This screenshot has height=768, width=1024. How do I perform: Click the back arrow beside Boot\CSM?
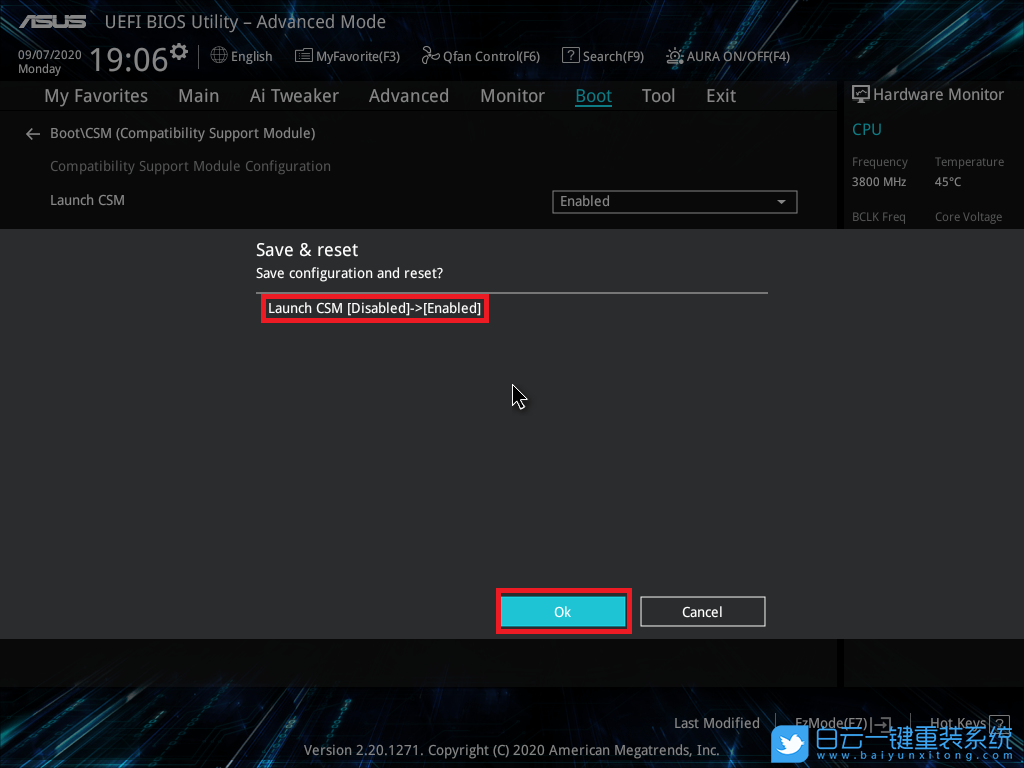(x=33, y=133)
